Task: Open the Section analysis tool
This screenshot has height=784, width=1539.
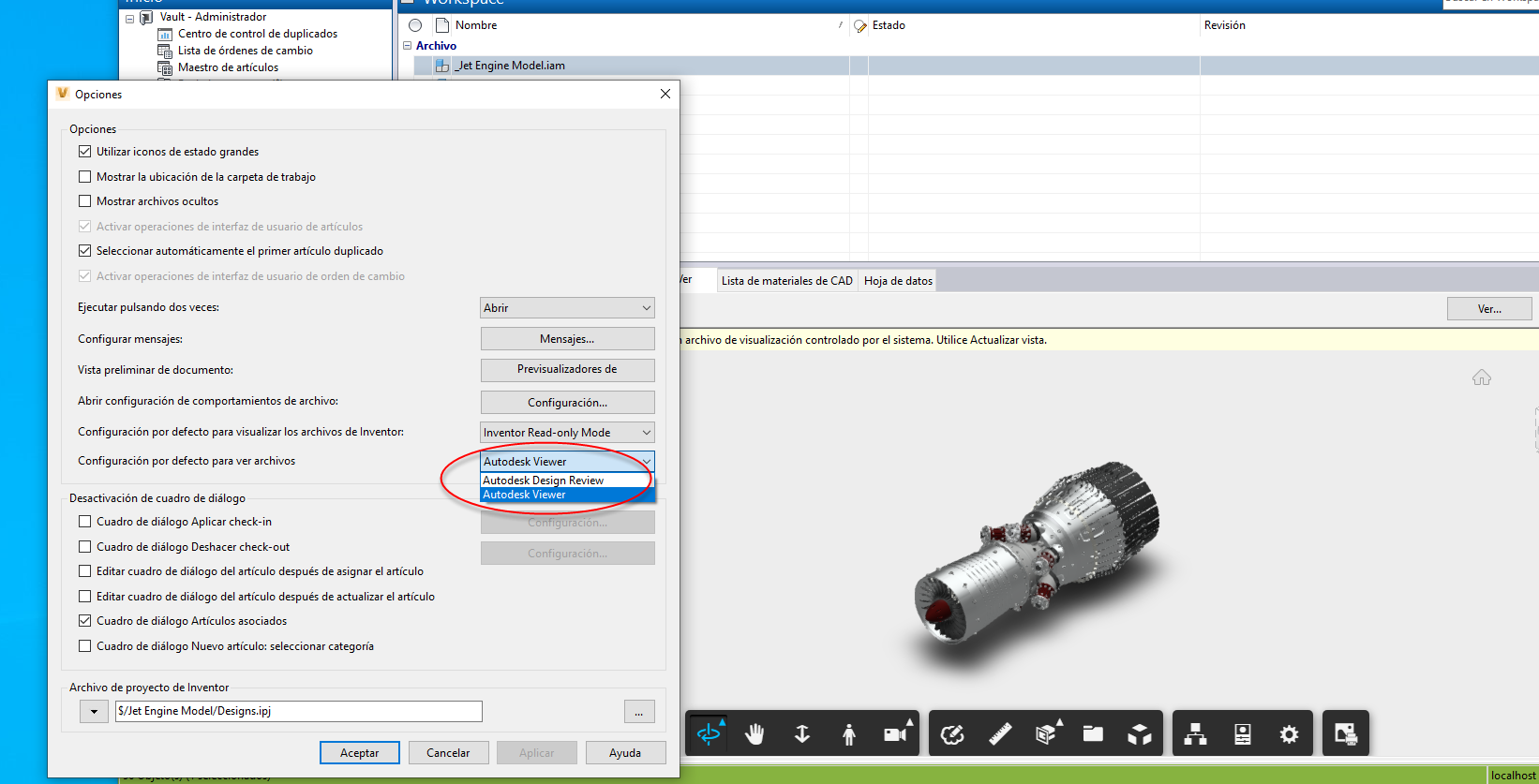Action: [x=1047, y=734]
